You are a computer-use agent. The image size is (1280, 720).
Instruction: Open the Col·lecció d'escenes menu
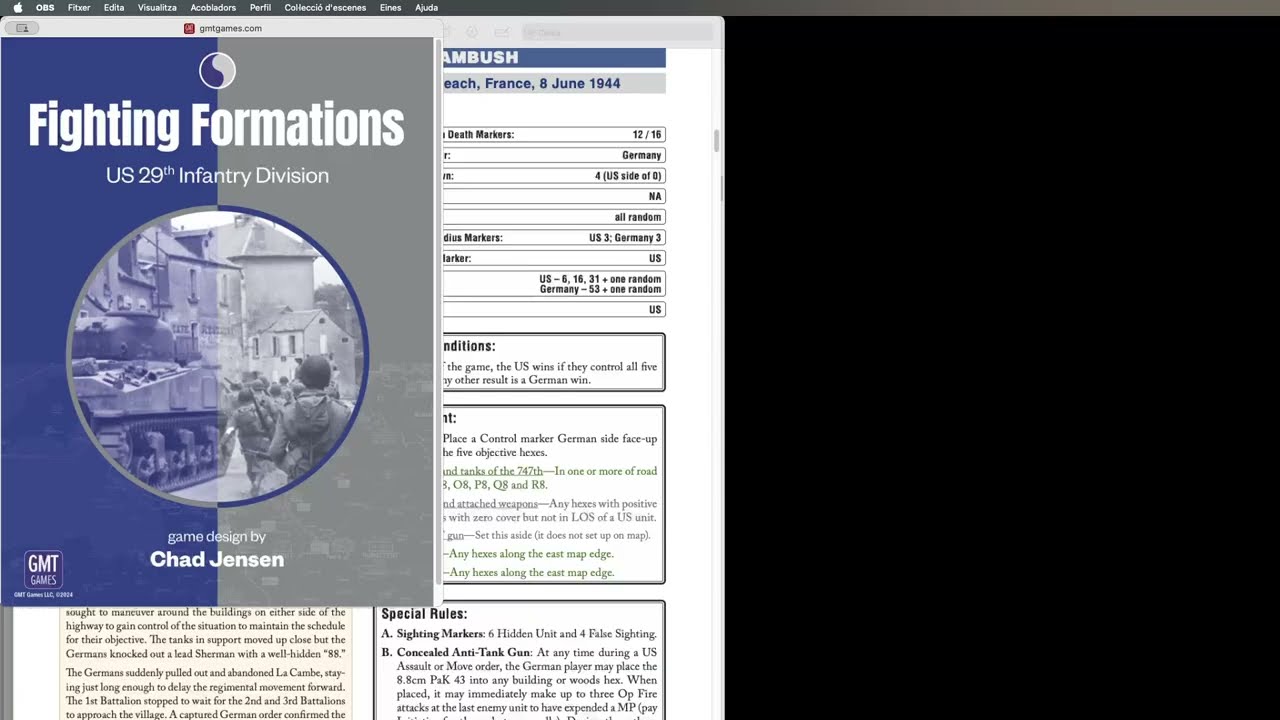click(x=325, y=7)
